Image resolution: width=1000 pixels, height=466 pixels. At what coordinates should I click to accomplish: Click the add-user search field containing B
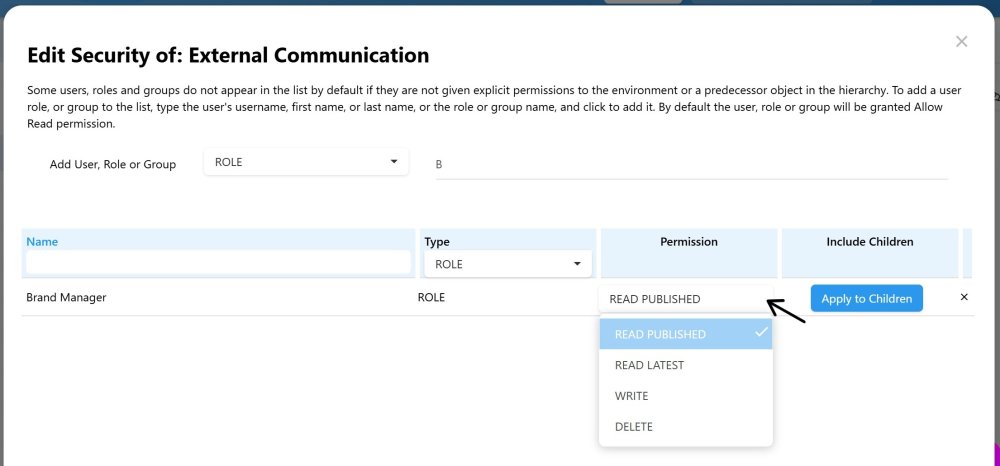point(690,164)
